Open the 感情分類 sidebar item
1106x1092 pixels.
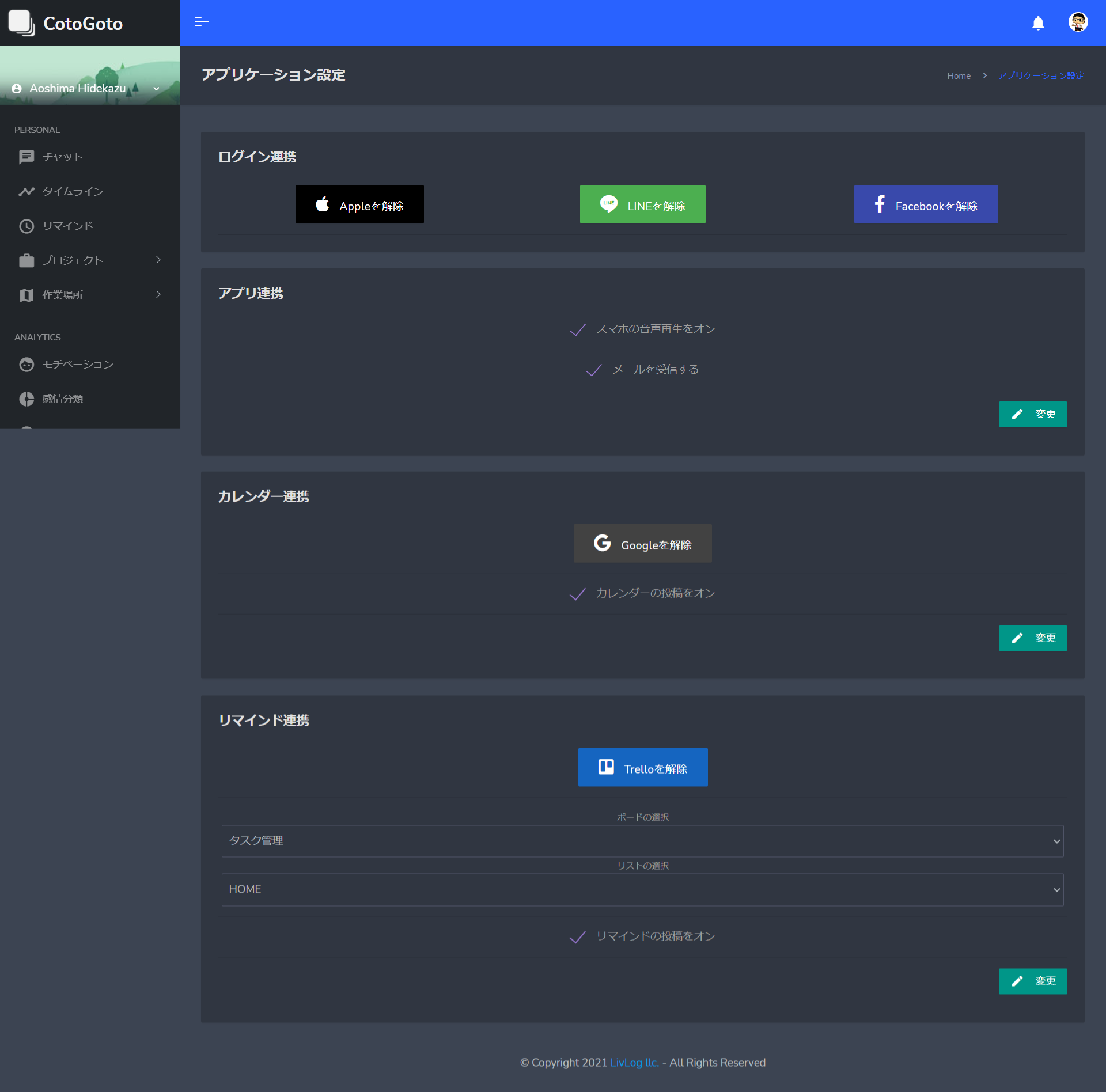pyautogui.click(x=62, y=399)
